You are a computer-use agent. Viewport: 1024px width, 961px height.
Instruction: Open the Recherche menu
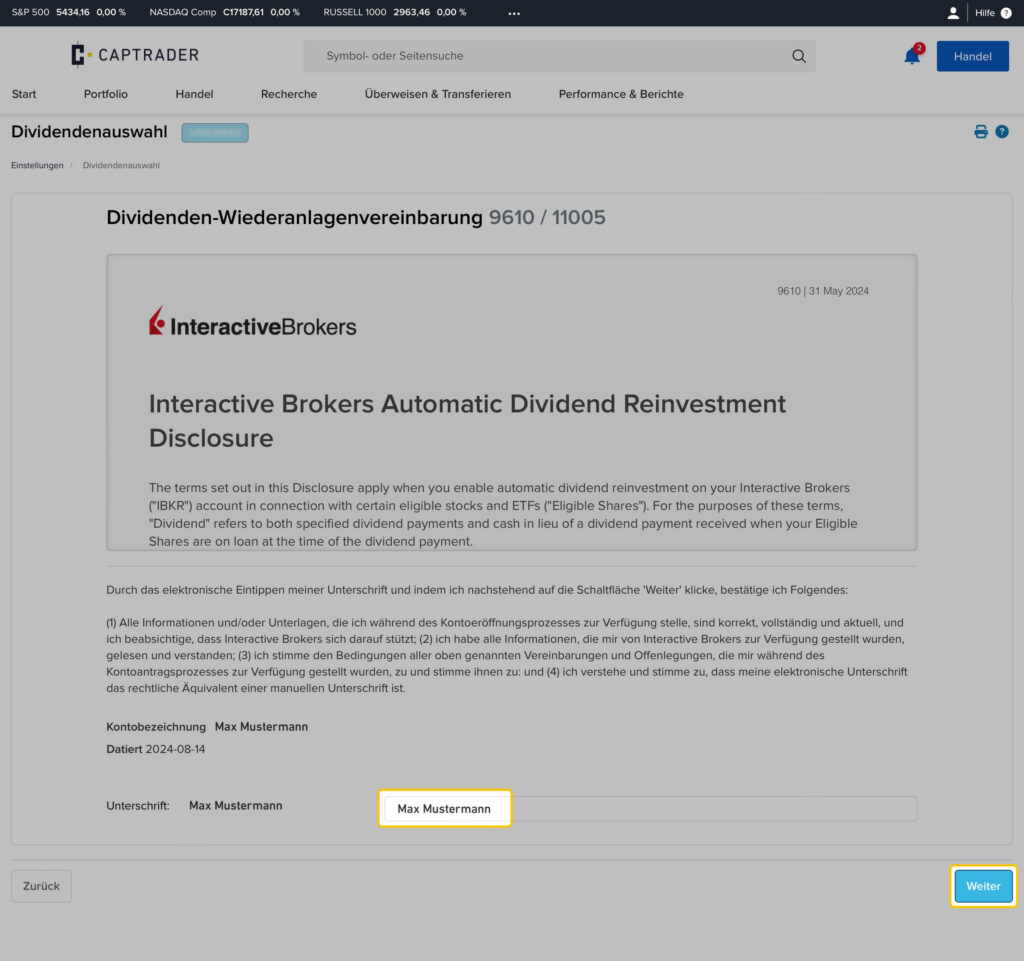coord(289,94)
